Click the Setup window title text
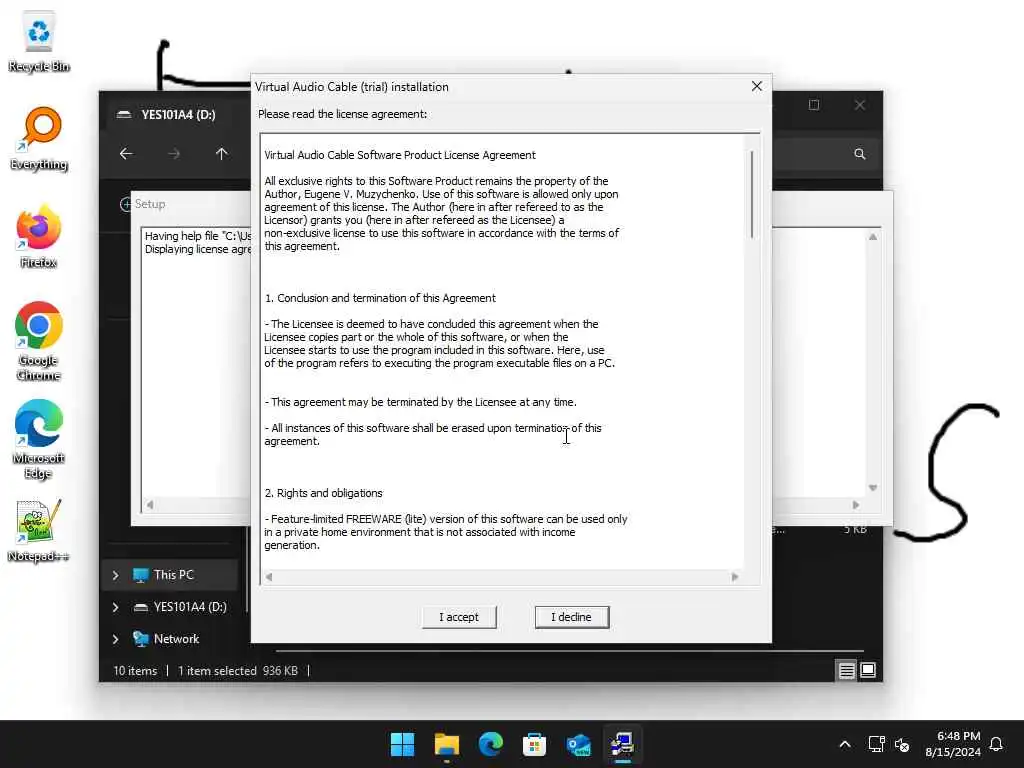This screenshot has height=768, width=1024. point(150,204)
